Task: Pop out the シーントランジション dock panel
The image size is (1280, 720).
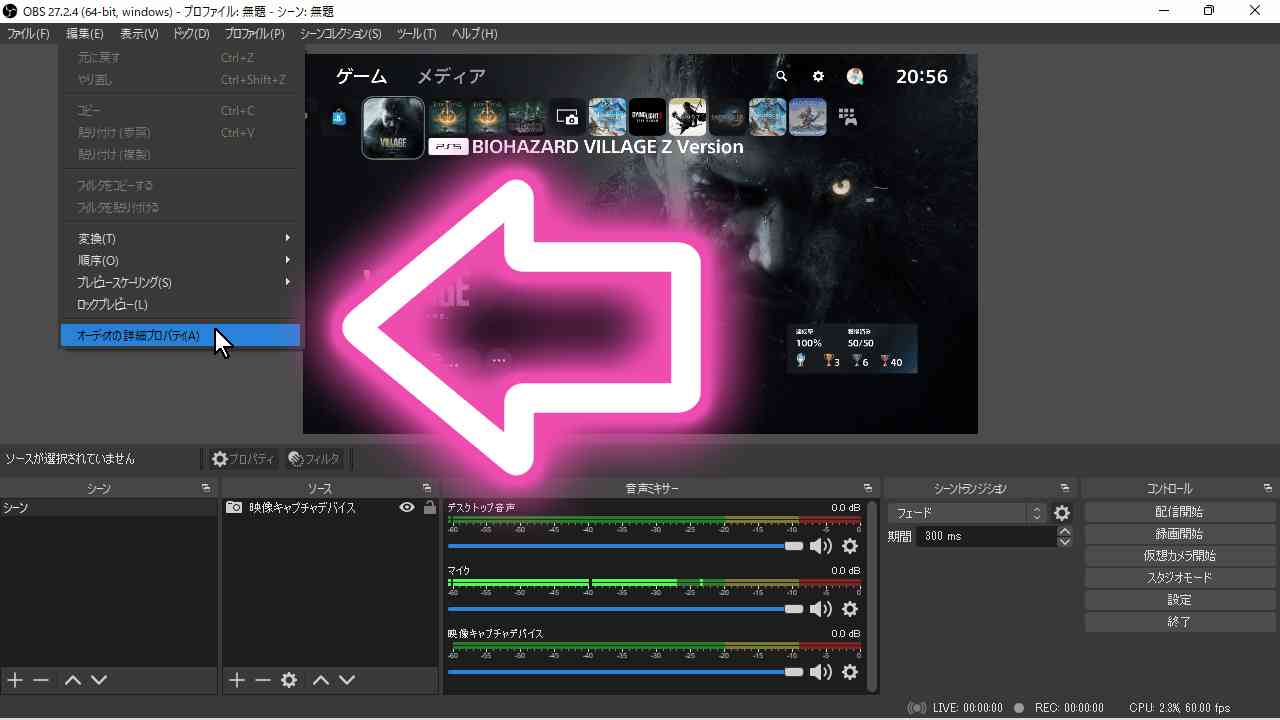Action: coord(1065,488)
